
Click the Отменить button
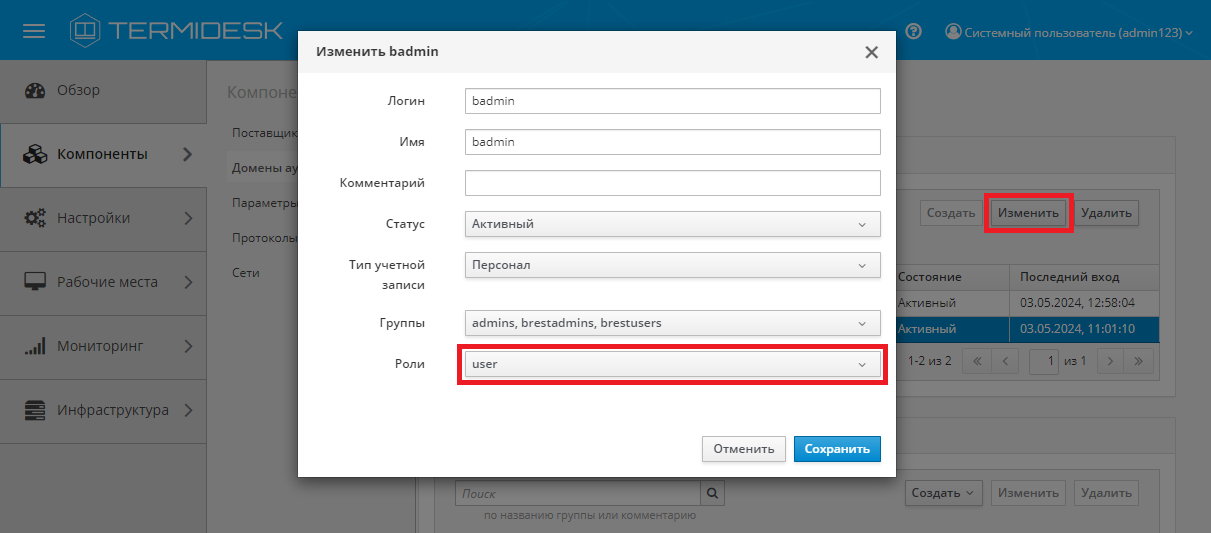pos(744,449)
